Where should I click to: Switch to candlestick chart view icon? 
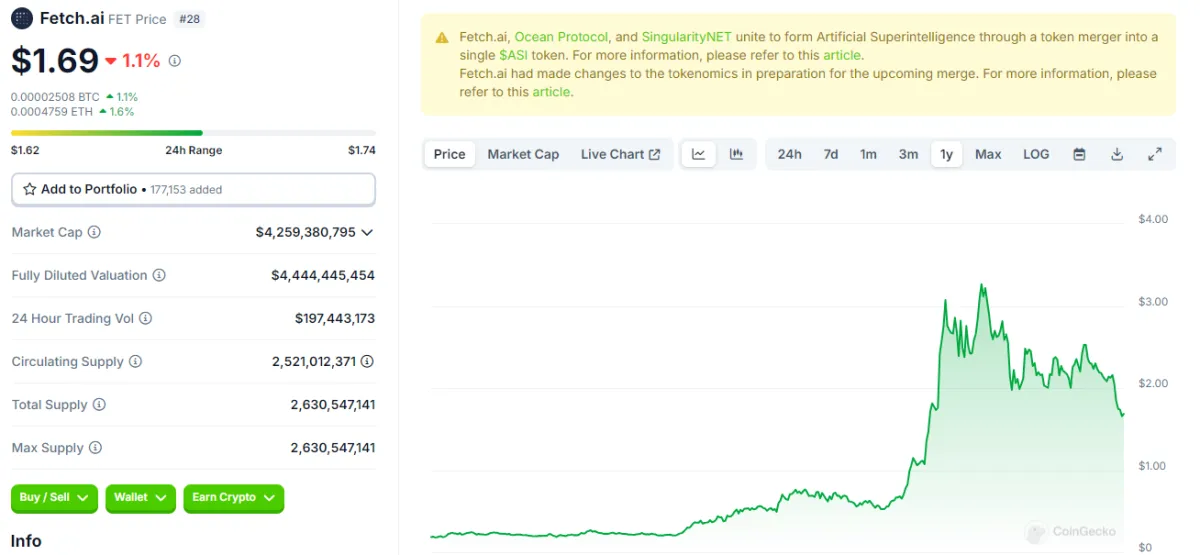[737, 154]
